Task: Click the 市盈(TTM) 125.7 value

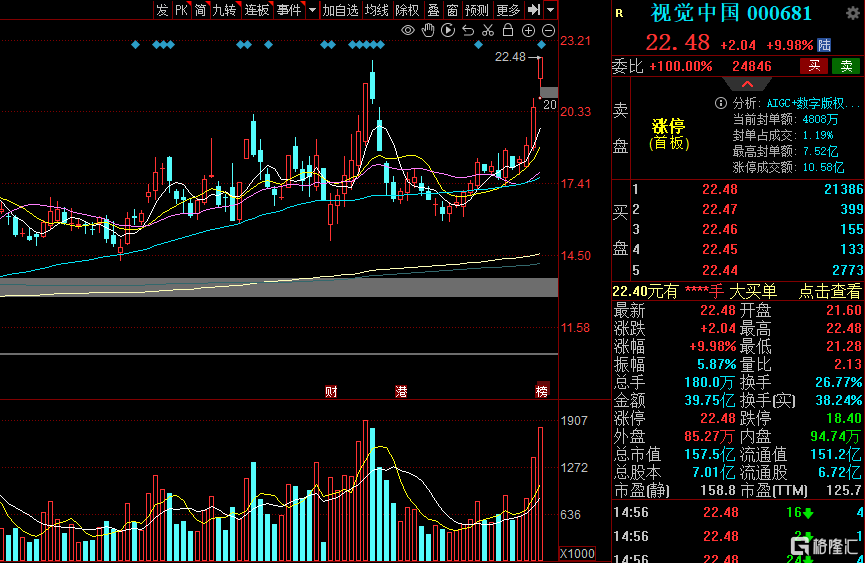Action: tap(844, 490)
